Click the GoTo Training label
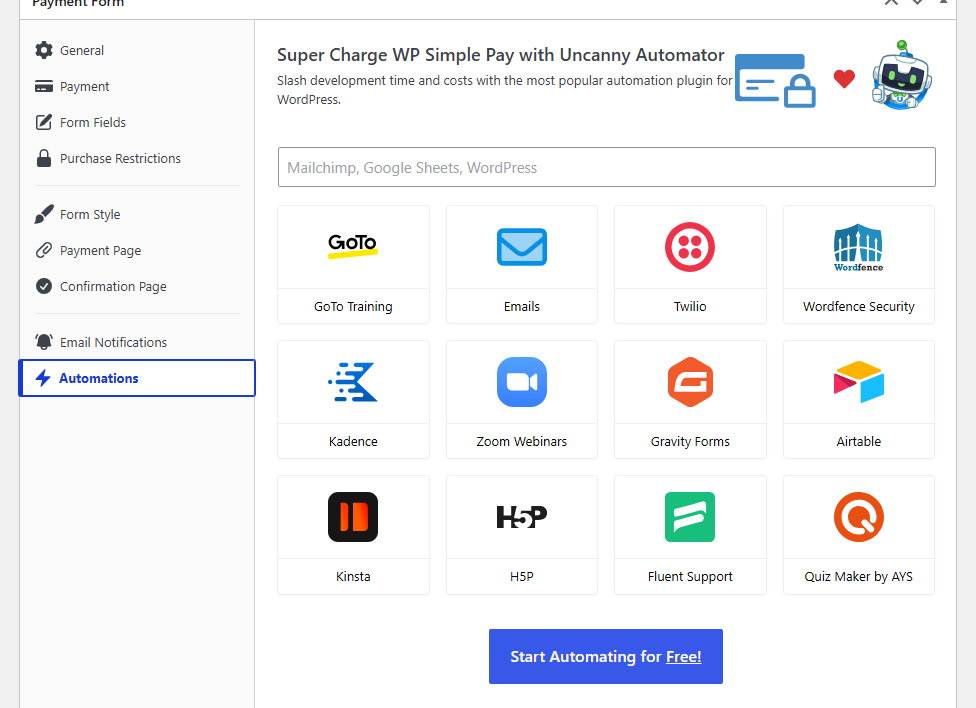The width and height of the screenshot is (976, 708). click(x=353, y=306)
